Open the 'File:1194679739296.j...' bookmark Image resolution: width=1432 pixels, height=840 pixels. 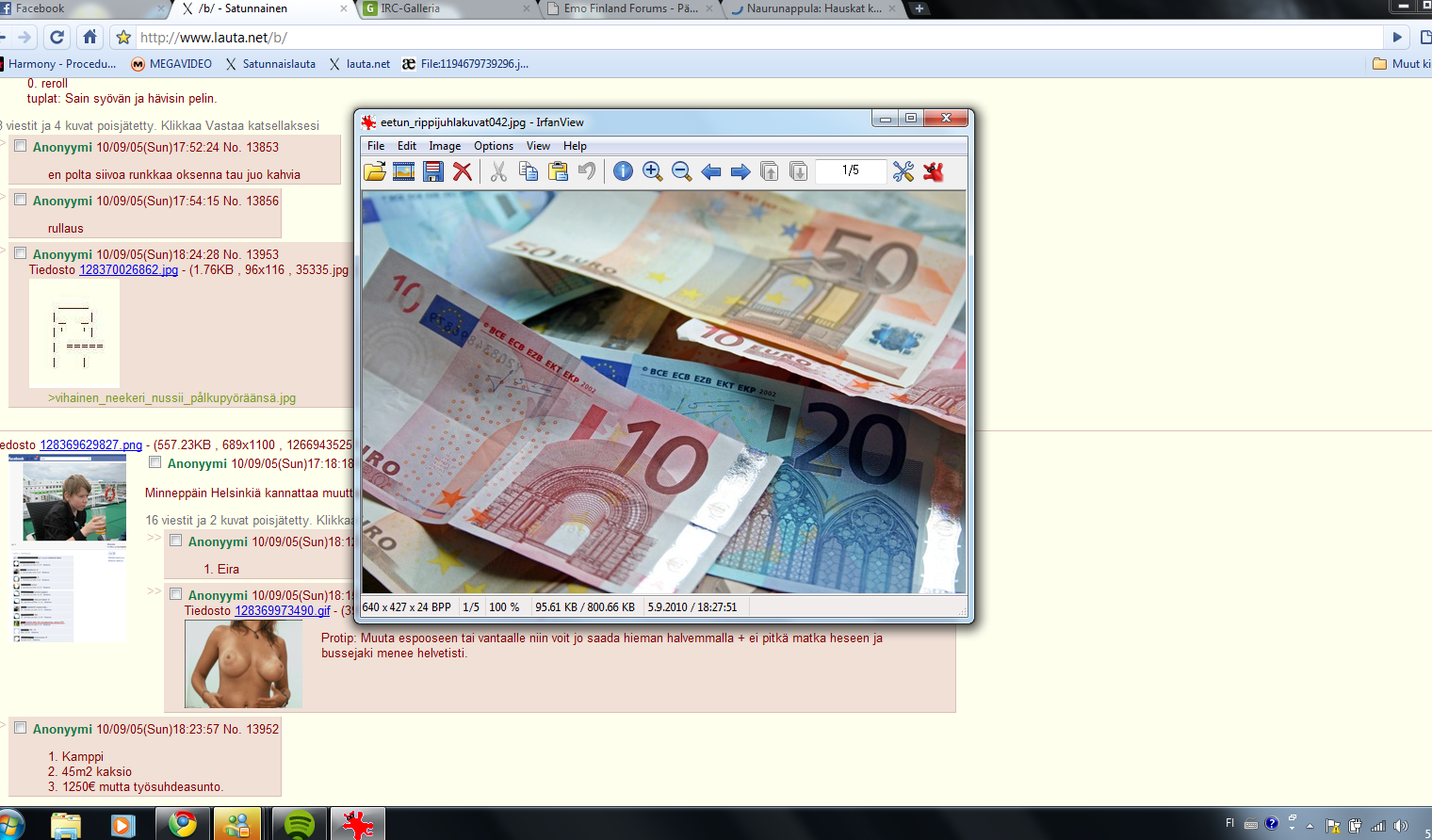[465, 64]
